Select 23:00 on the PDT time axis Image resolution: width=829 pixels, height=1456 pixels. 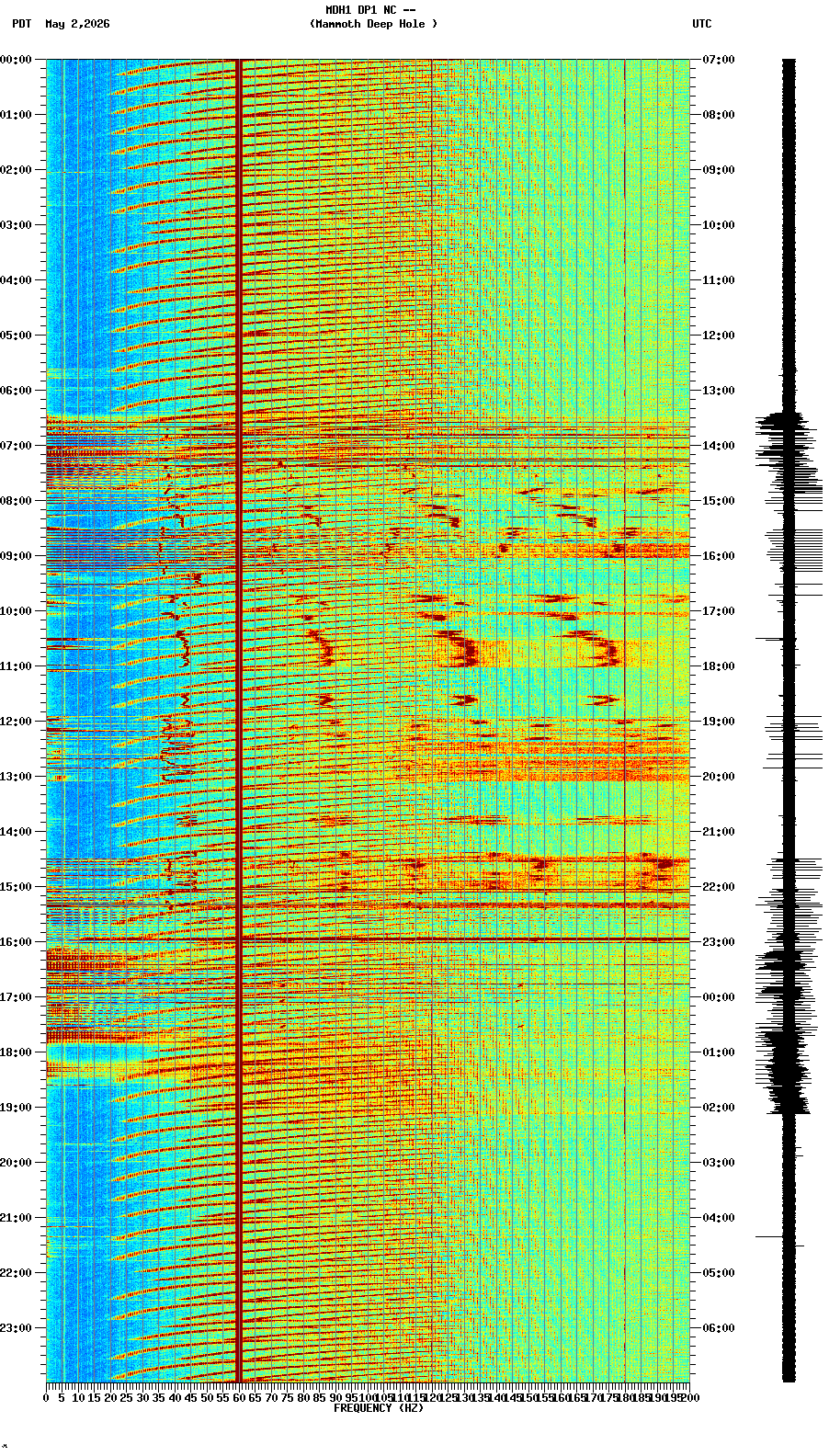click(x=17, y=1328)
